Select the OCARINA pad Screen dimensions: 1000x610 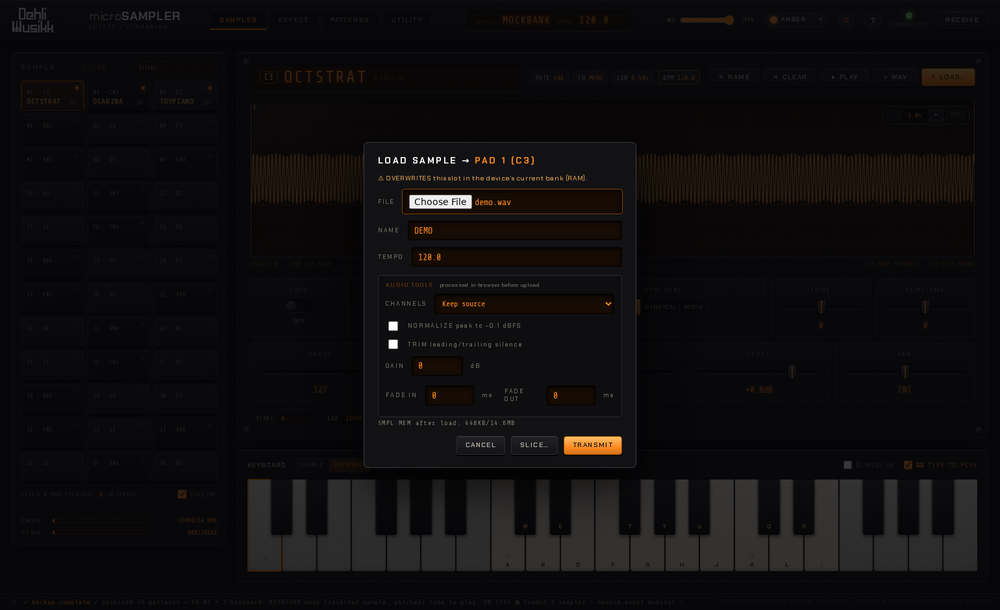click(x=118, y=96)
